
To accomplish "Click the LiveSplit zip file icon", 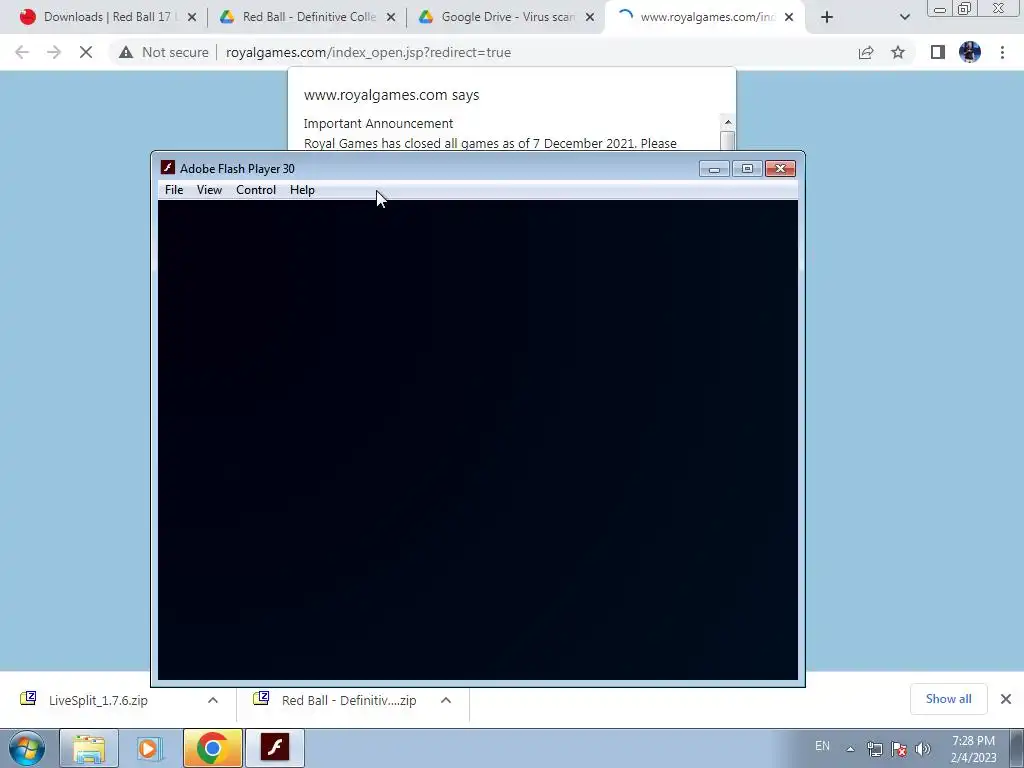I will pos(28,698).
